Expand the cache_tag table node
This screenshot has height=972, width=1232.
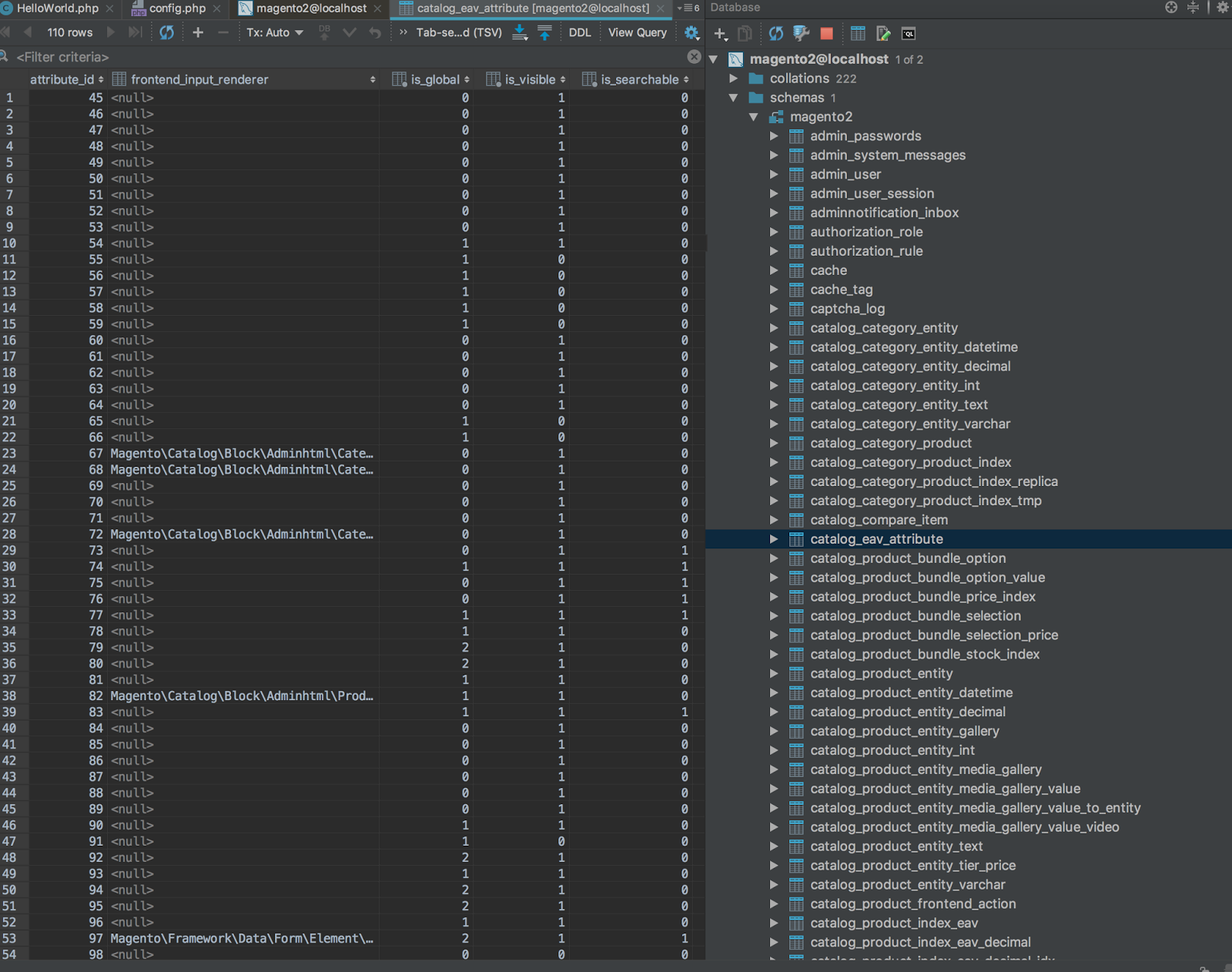(773, 290)
